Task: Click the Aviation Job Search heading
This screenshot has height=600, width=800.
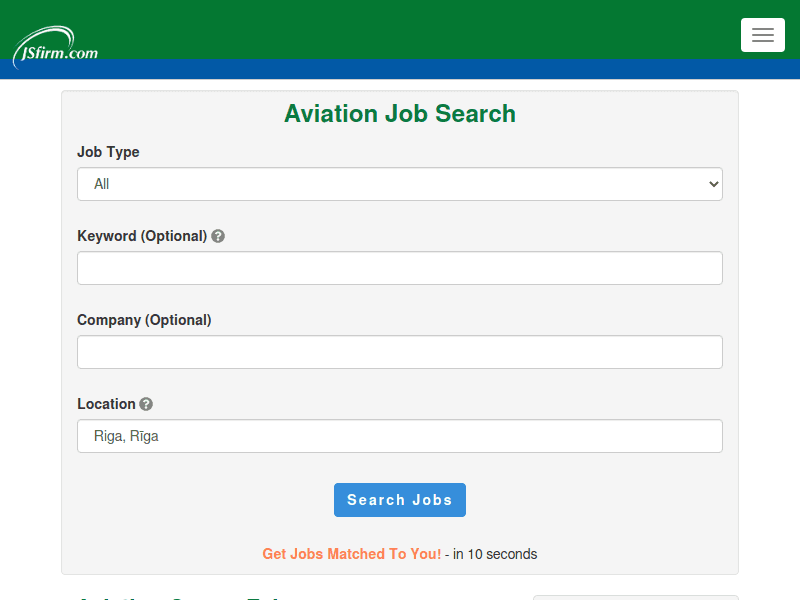Action: tap(399, 114)
